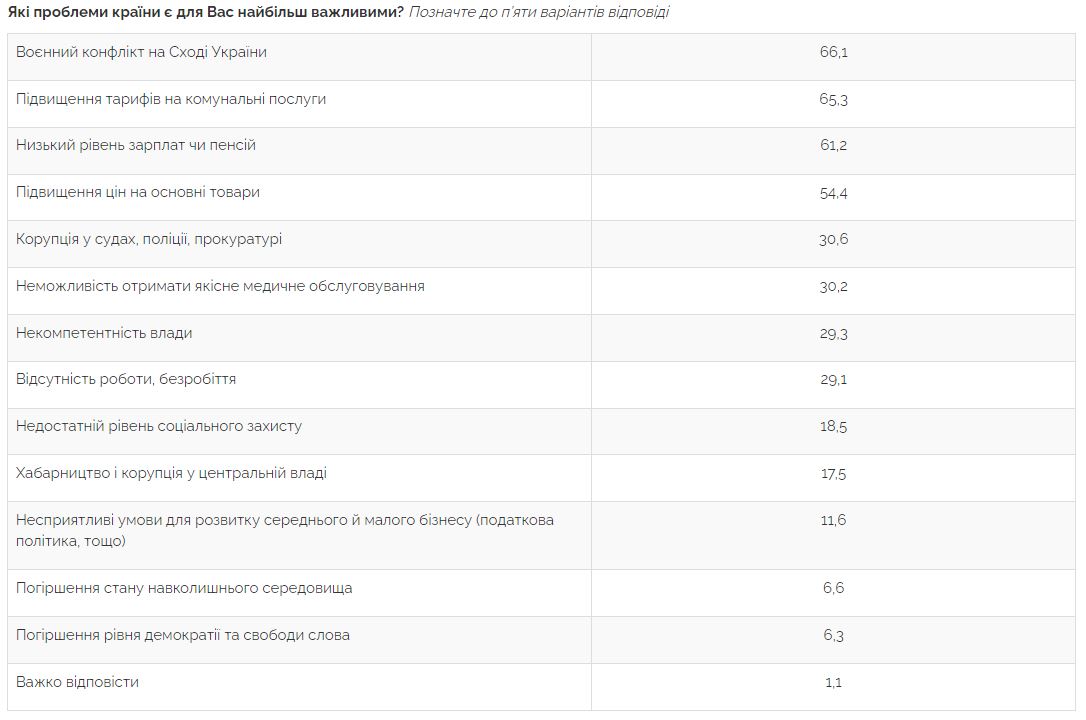Select 'Корупція у судах, поліції, прокуратурі' row
1086x720 pixels.
(x=149, y=239)
